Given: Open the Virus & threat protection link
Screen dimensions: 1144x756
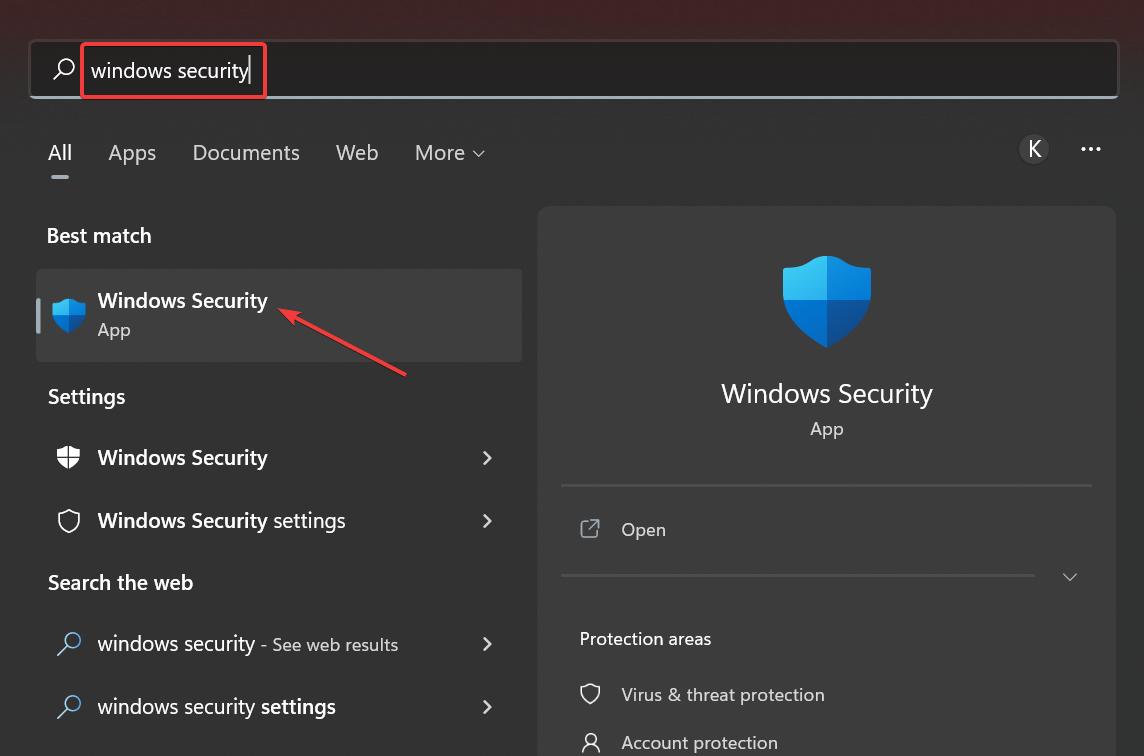Looking at the screenshot, I should coord(722,695).
